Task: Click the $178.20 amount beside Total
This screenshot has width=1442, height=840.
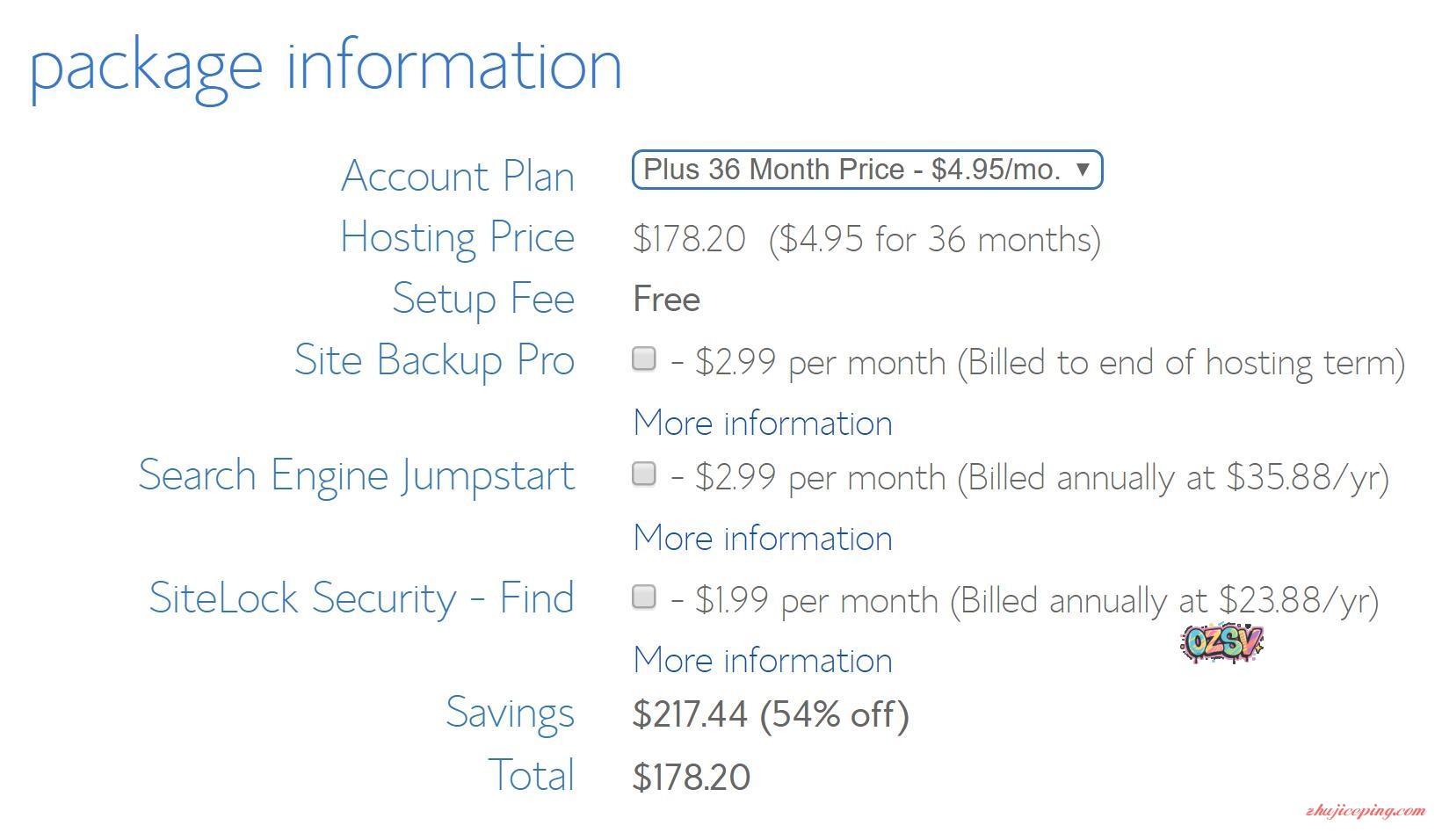Action: coord(692,777)
